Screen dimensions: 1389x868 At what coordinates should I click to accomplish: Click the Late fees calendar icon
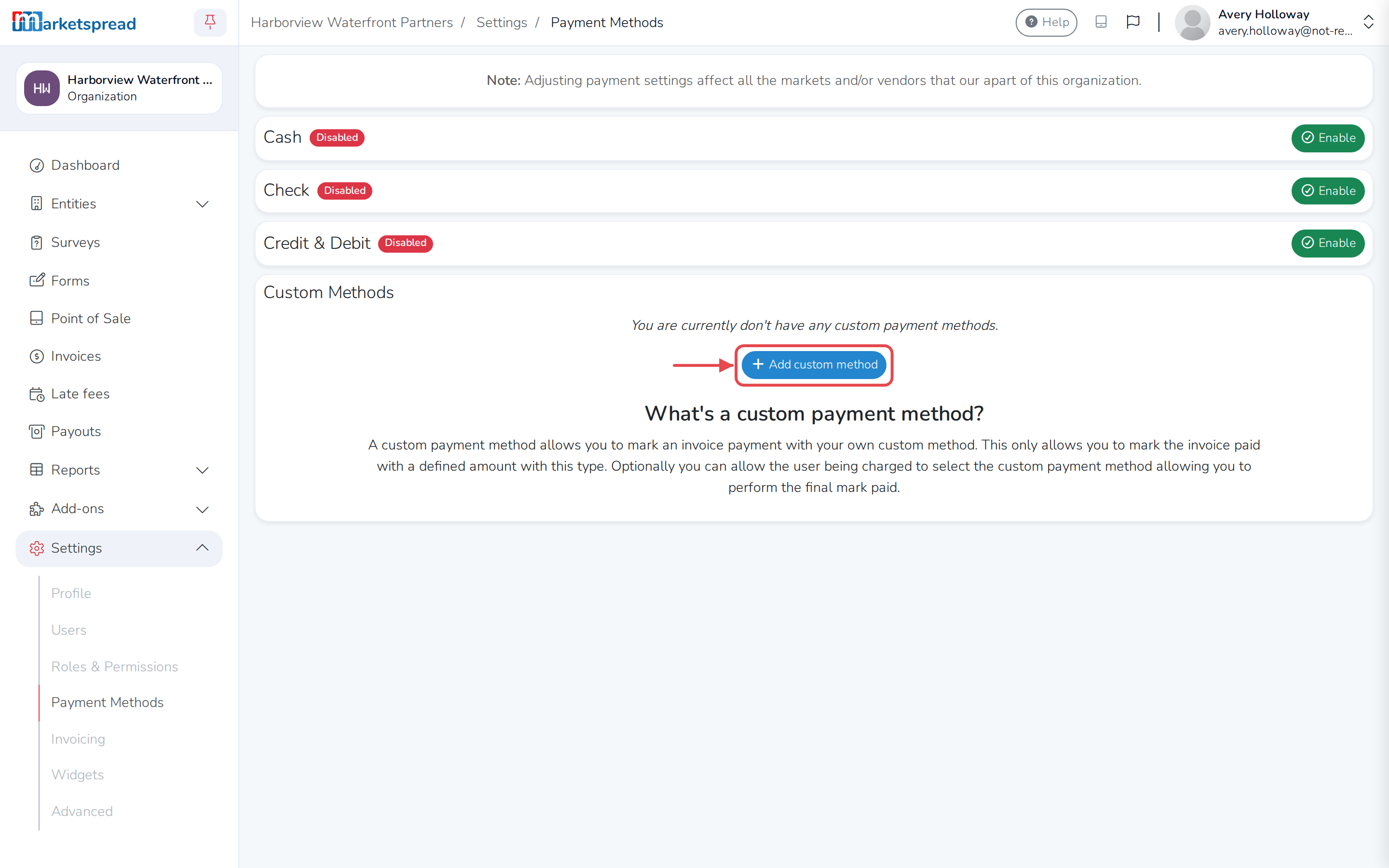[37, 394]
